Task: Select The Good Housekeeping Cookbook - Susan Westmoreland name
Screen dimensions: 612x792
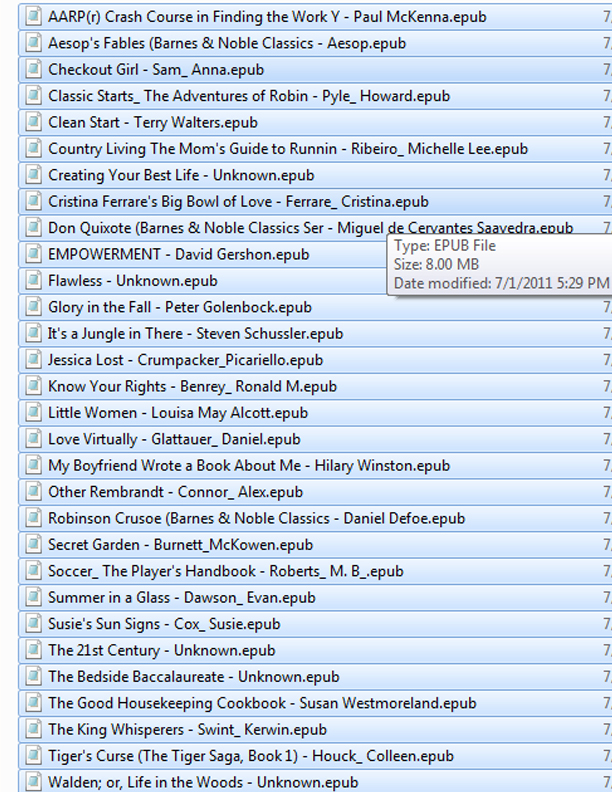Action: pyautogui.click(x=262, y=703)
